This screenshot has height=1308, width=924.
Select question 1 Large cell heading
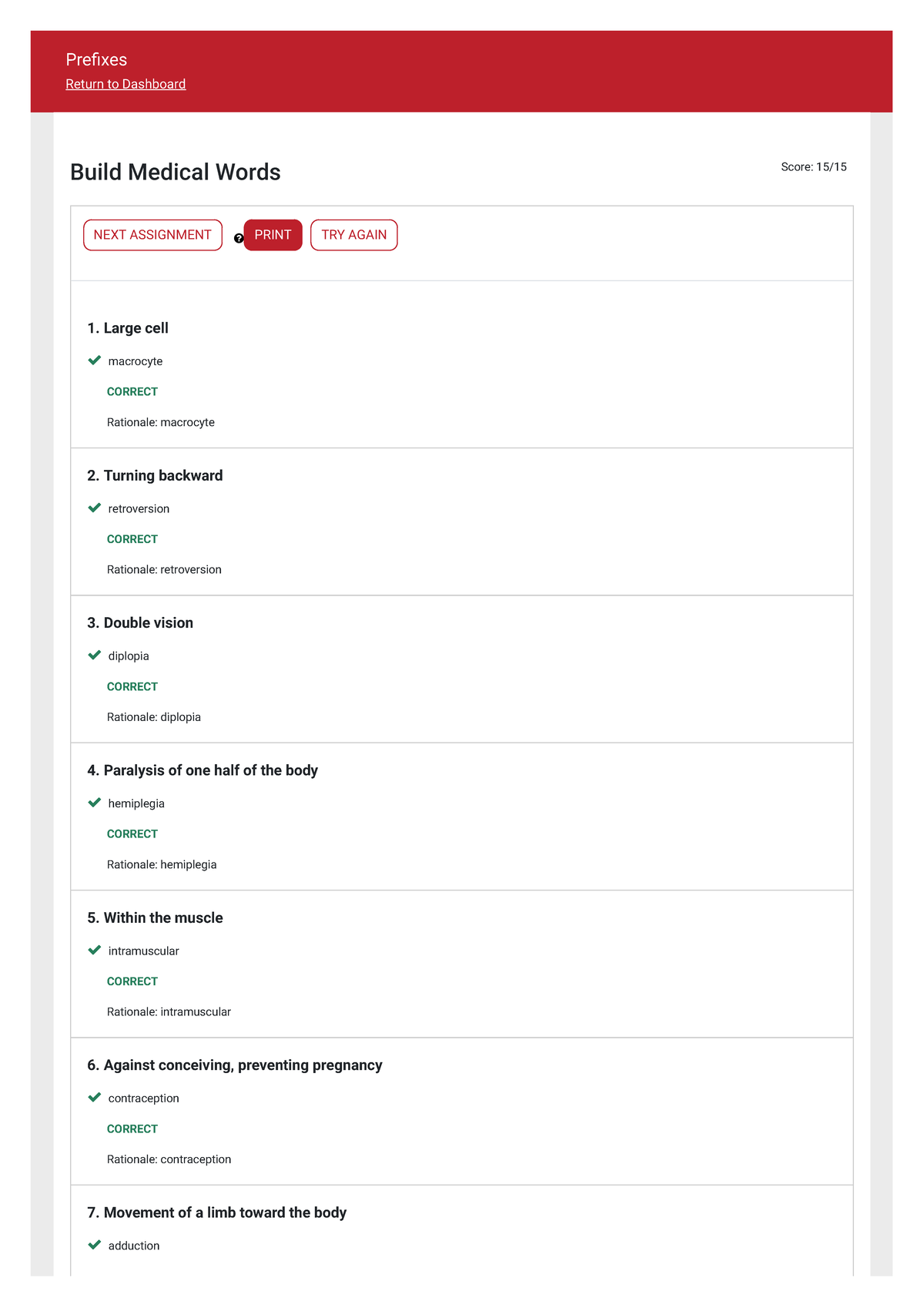point(128,328)
